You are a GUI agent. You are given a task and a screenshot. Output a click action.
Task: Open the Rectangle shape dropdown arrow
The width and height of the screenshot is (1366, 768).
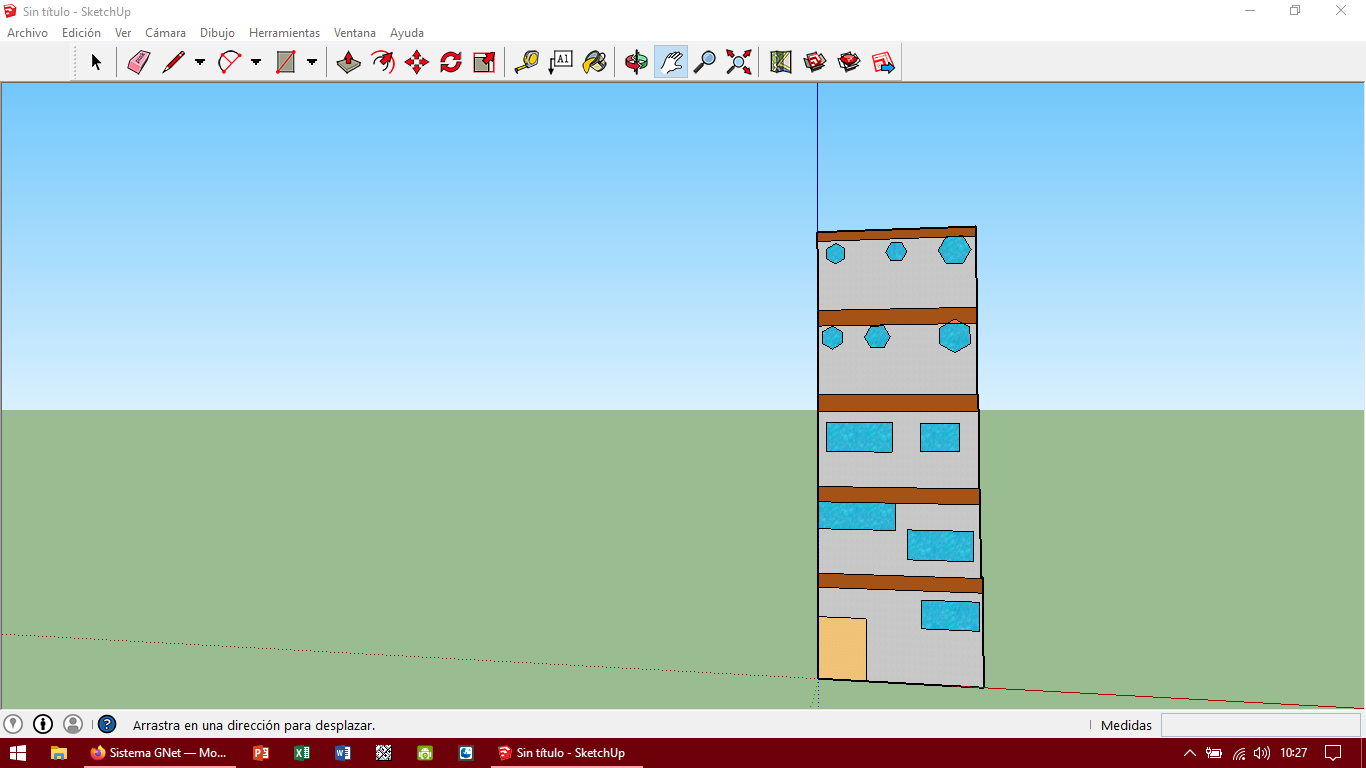coord(312,62)
